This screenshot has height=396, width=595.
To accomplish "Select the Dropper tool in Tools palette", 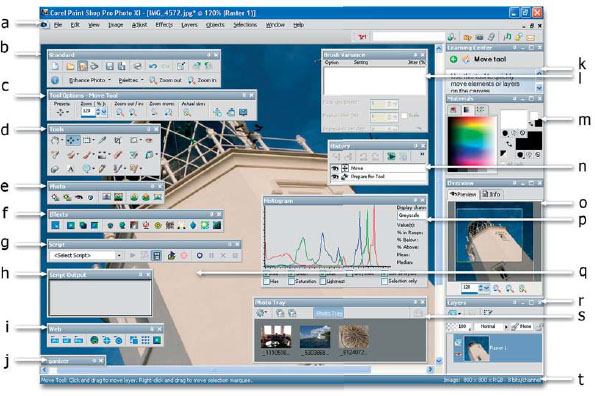I will pyautogui.click(x=102, y=141).
